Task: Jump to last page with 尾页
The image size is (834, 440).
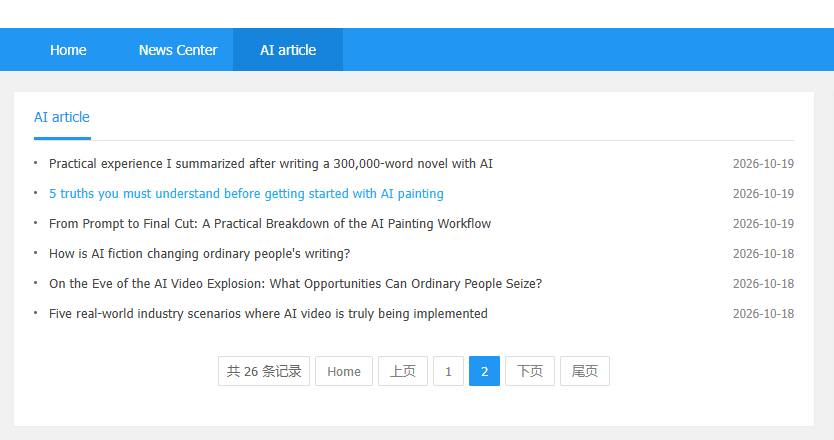Action: (585, 371)
